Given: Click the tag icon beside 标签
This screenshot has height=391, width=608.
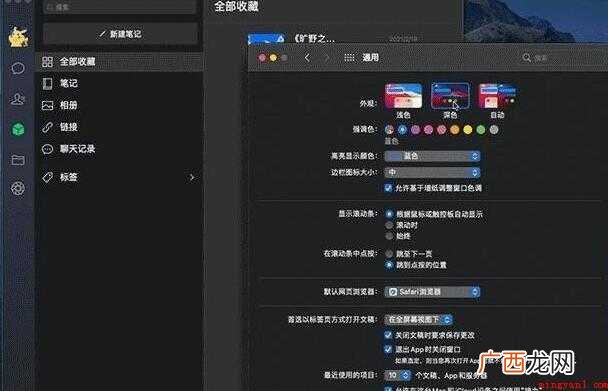Looking at the screenshot, I should (x=47, y=178).
